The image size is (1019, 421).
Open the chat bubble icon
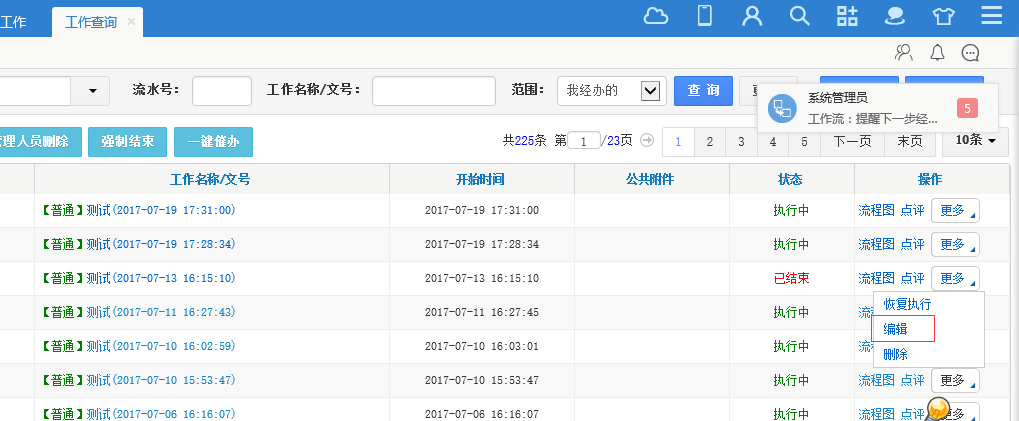[x=969, y=53]
